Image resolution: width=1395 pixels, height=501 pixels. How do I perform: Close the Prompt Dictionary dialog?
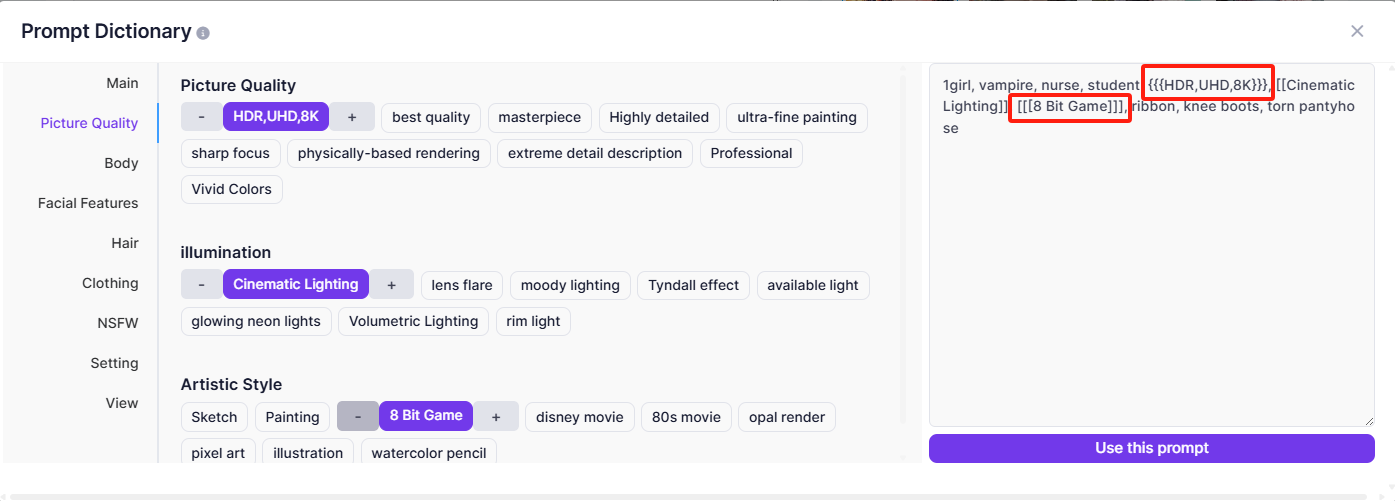point(1356,31)
